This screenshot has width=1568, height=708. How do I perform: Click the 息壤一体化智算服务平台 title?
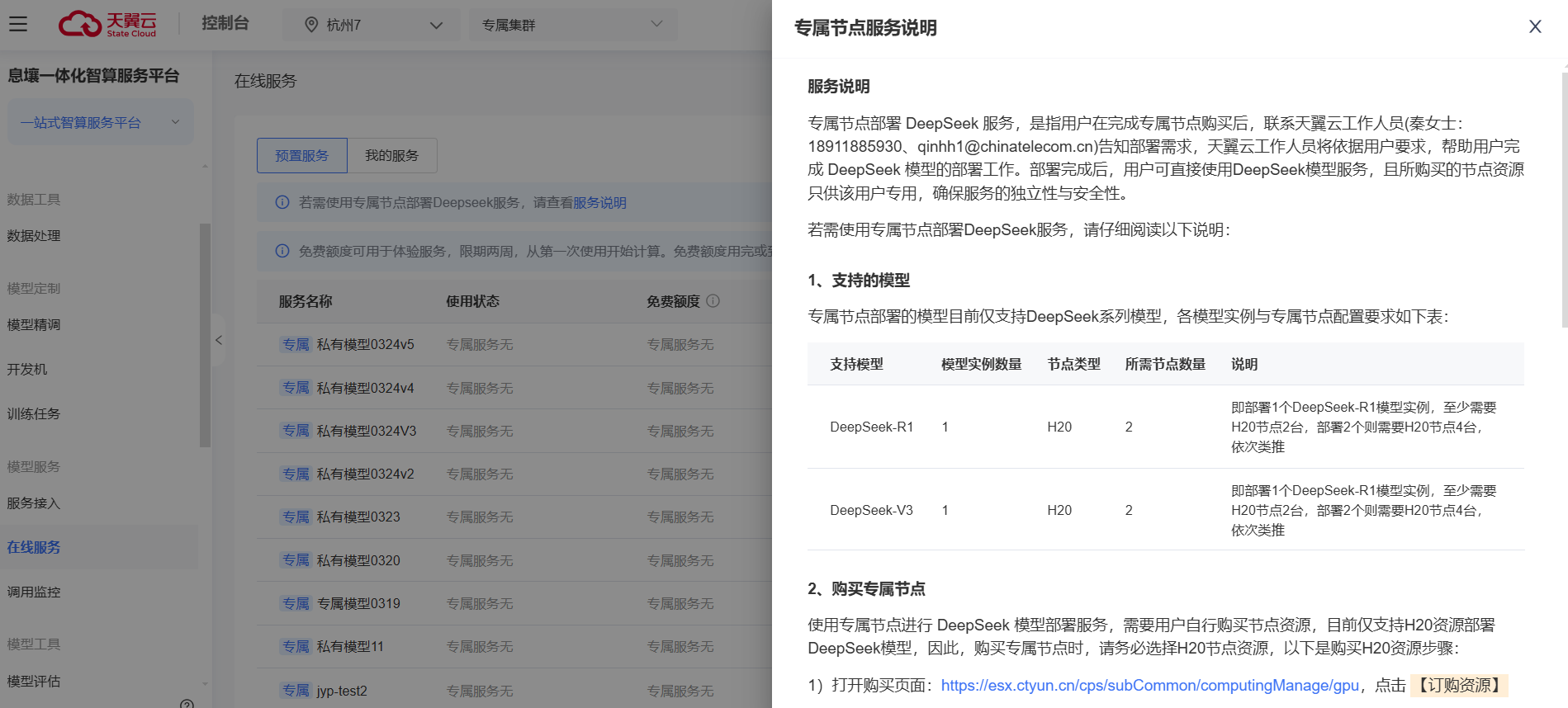click(x=93, y=76)
